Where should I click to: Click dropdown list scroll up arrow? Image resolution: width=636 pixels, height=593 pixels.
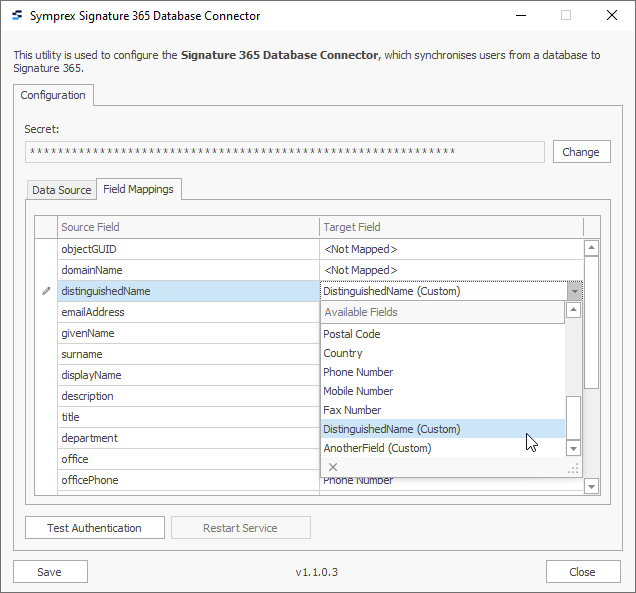[574, 310]
